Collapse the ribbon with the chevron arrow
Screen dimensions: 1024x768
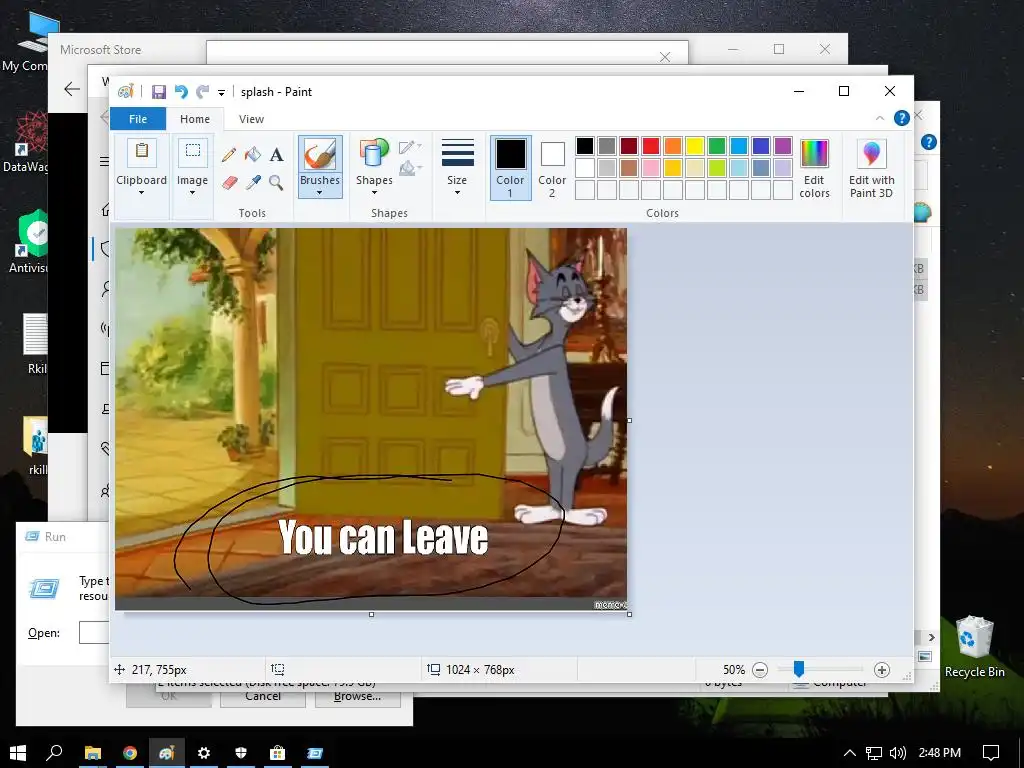point(880,118)
